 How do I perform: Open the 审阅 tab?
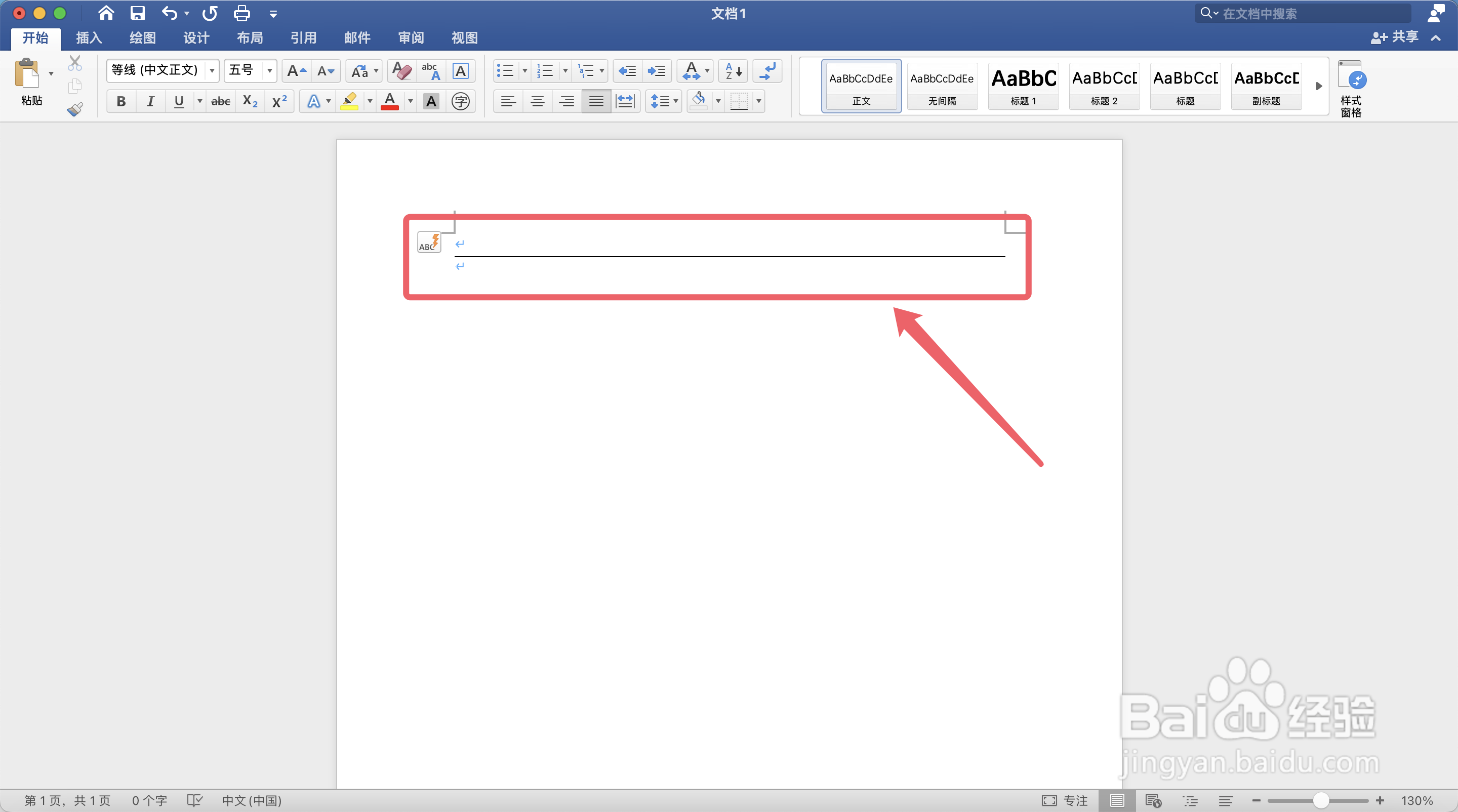click(411, 38)
